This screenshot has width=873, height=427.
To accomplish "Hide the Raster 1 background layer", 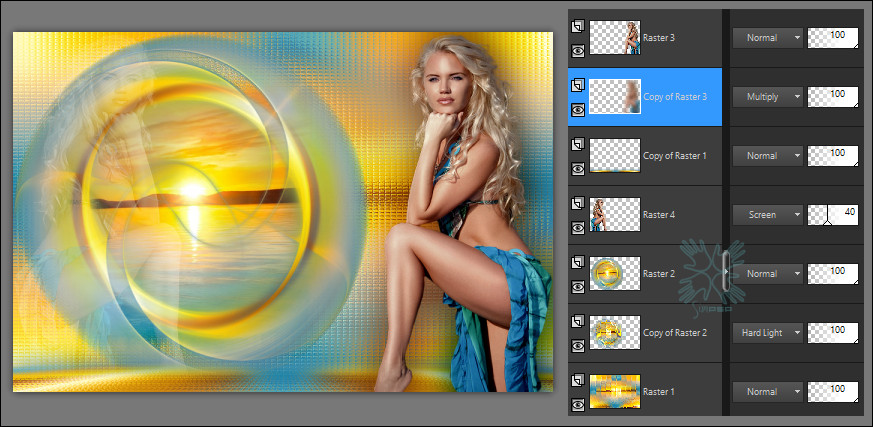I will pyautogui.click(x=577, y=403).
